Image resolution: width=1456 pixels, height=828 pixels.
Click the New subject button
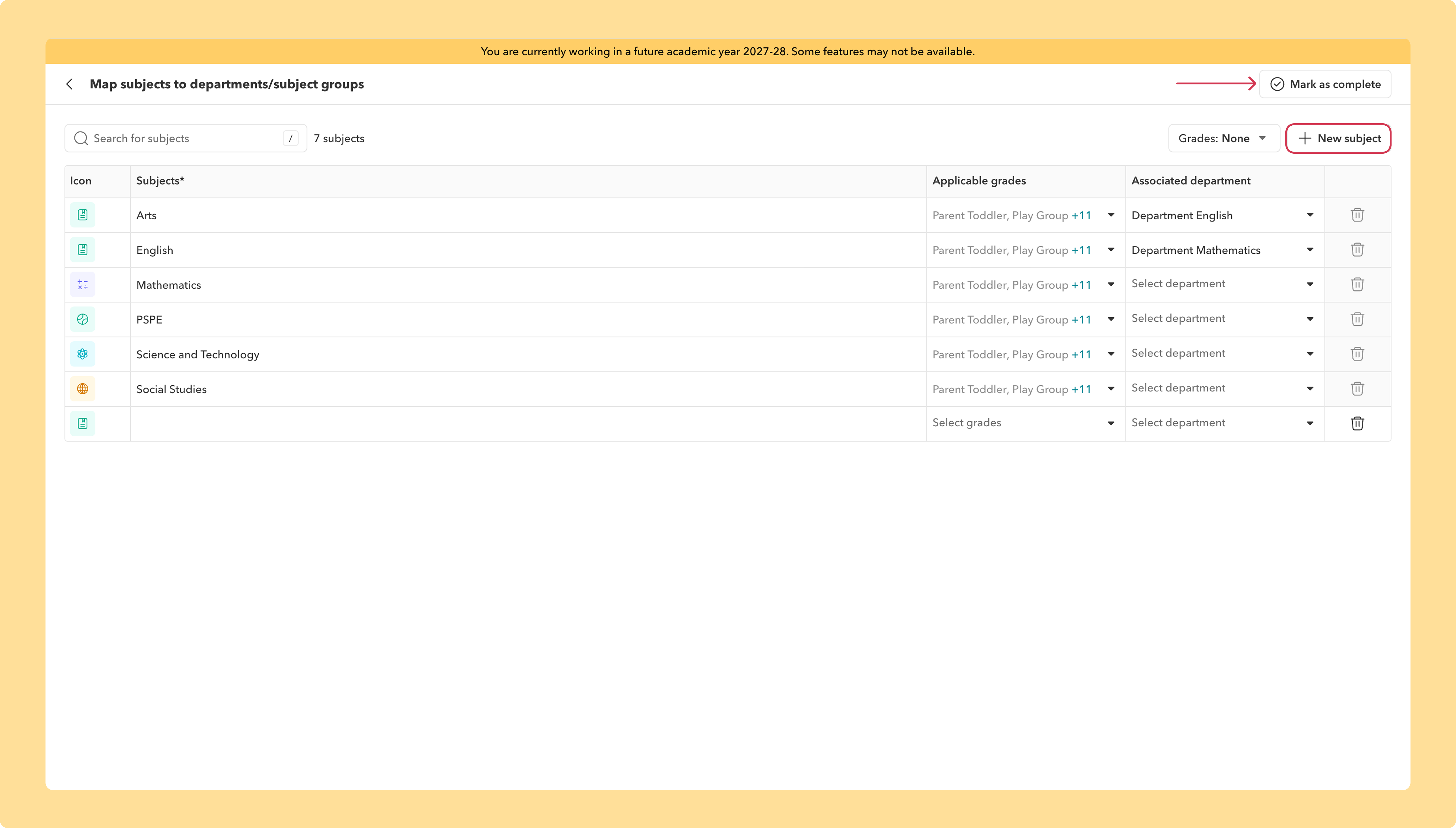coord(1338,138)
